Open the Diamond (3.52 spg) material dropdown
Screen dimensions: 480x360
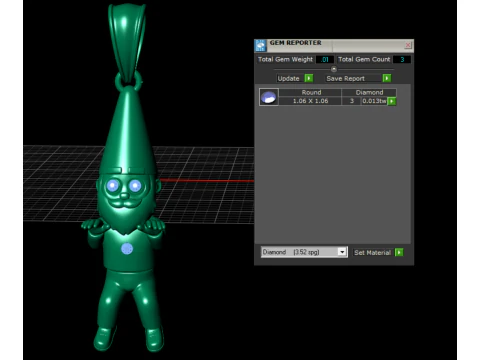(304, 252)
